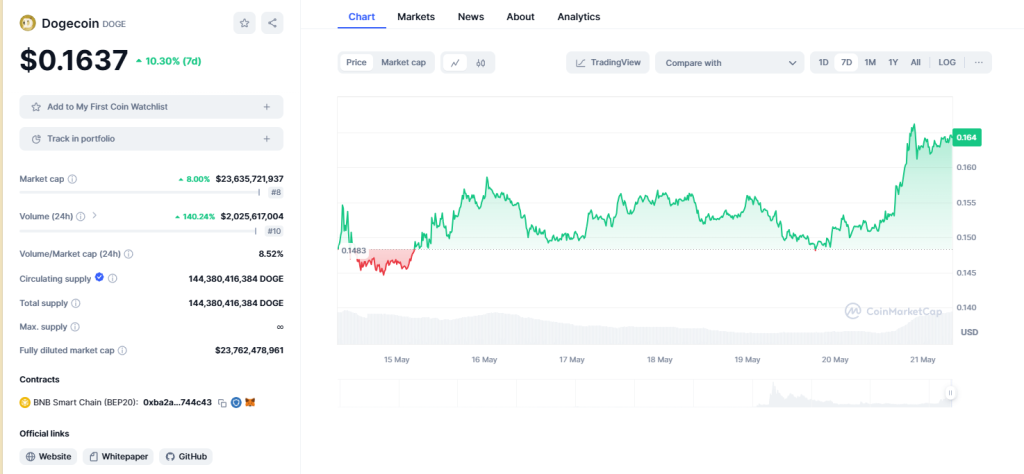Switch to candlestick chart view icon
Image resolution: width=1024 pixels, height=474 pixels.
coord(481,63)
